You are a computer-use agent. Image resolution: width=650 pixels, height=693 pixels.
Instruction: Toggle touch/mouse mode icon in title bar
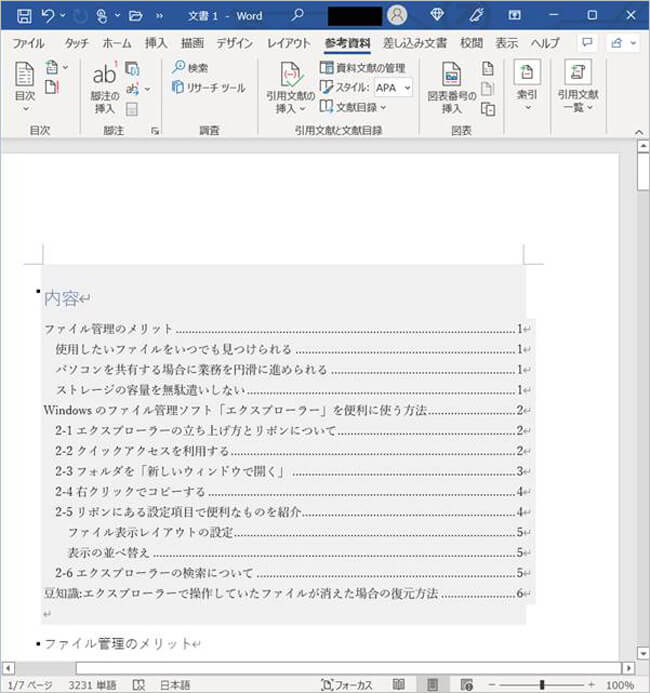coord(102,16)
